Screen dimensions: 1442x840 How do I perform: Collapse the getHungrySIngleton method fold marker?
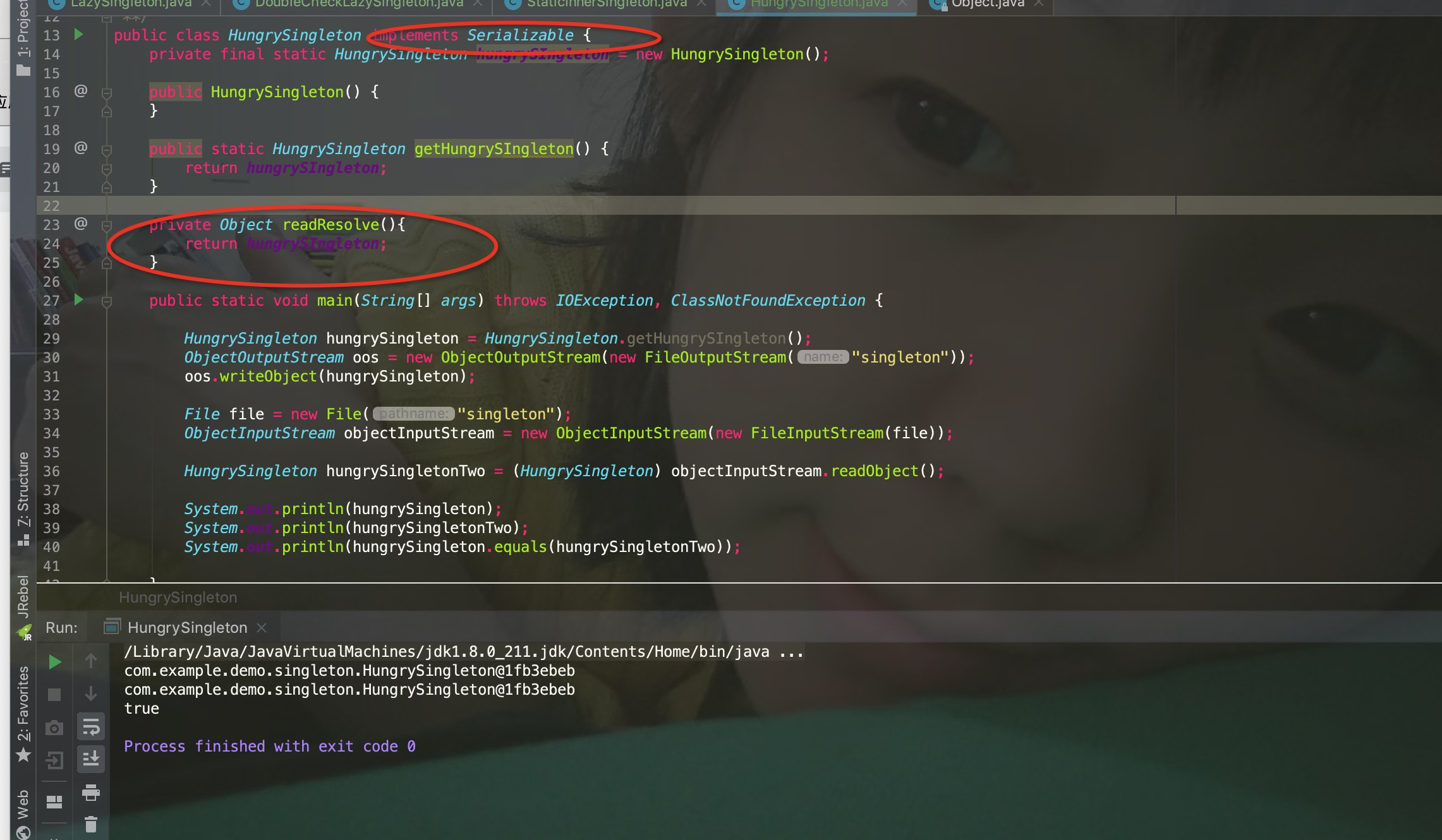[x=107, y=150]
